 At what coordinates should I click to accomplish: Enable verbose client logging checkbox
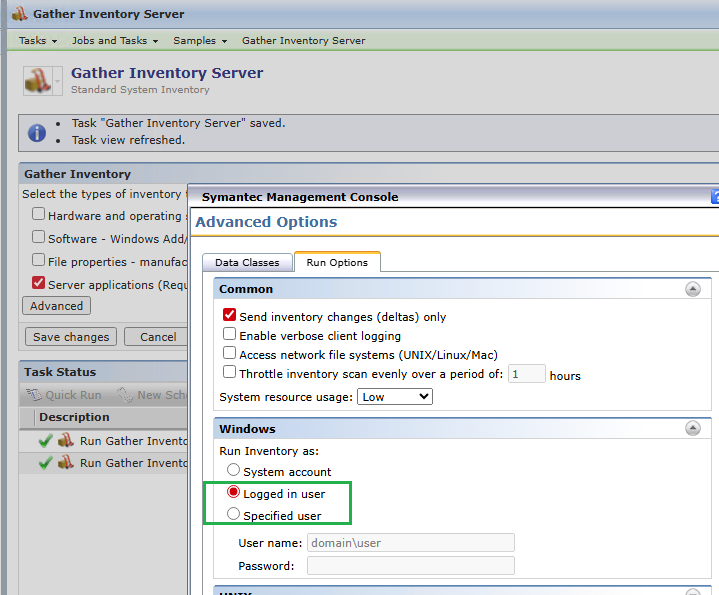click(x=229, y=334)
